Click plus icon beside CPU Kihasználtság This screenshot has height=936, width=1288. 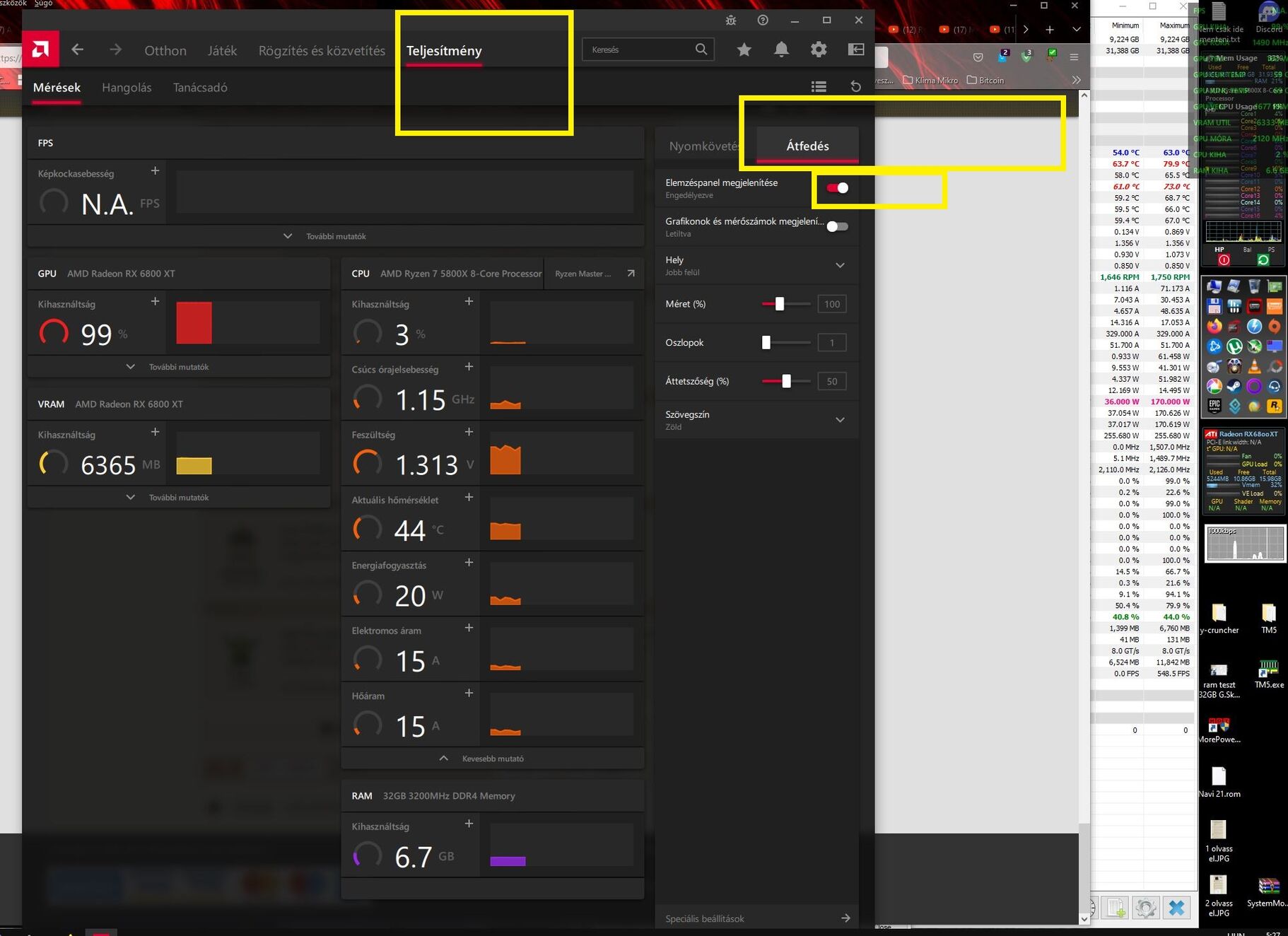[469, 301]
